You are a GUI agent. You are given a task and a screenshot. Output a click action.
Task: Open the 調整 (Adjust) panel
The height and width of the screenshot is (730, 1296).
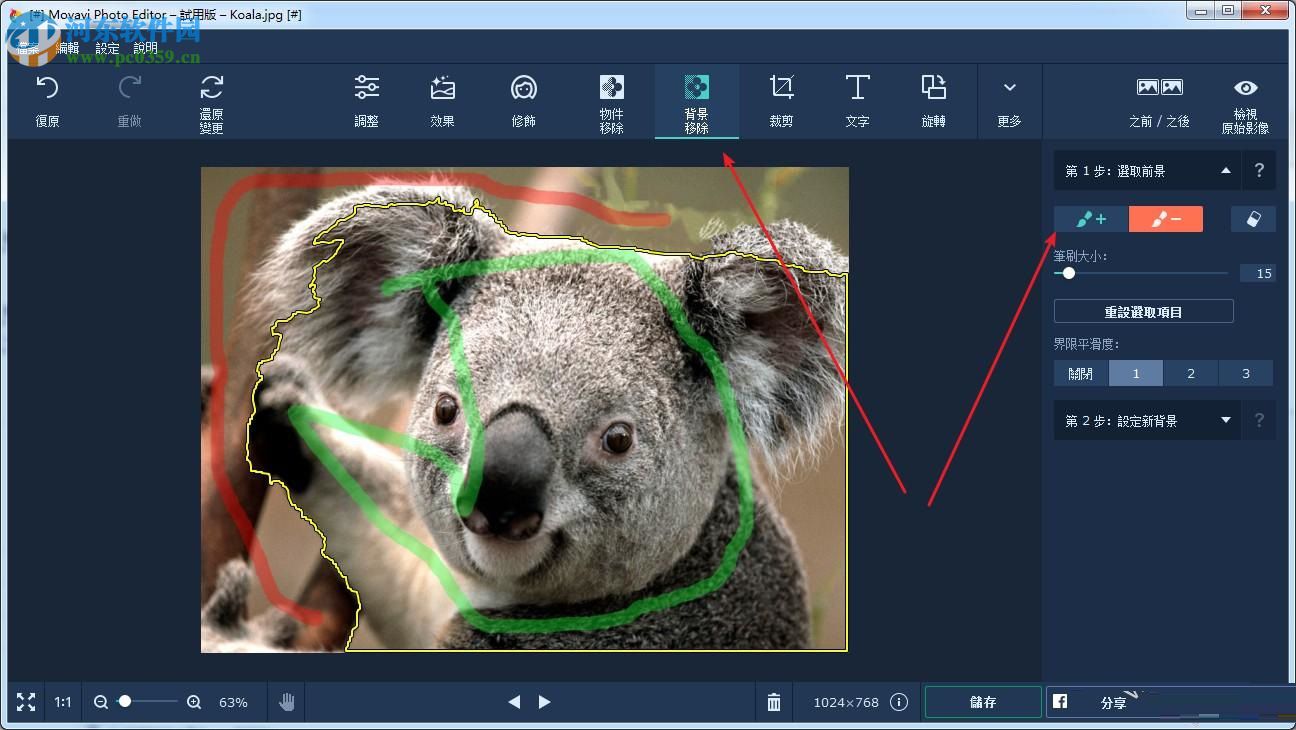[367, 101]
